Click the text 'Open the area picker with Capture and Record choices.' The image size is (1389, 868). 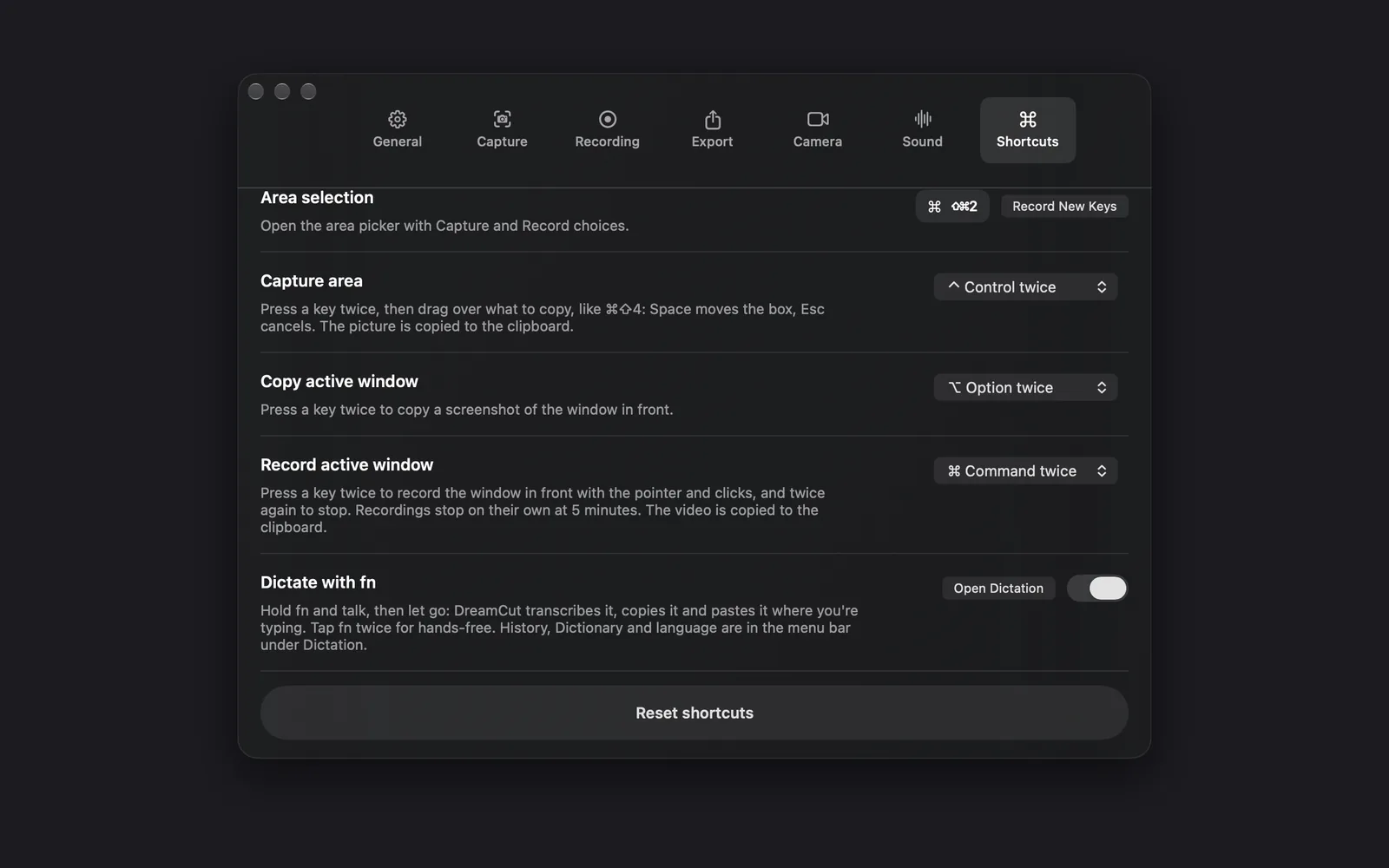pyautogui.click(x=444, y=226)
